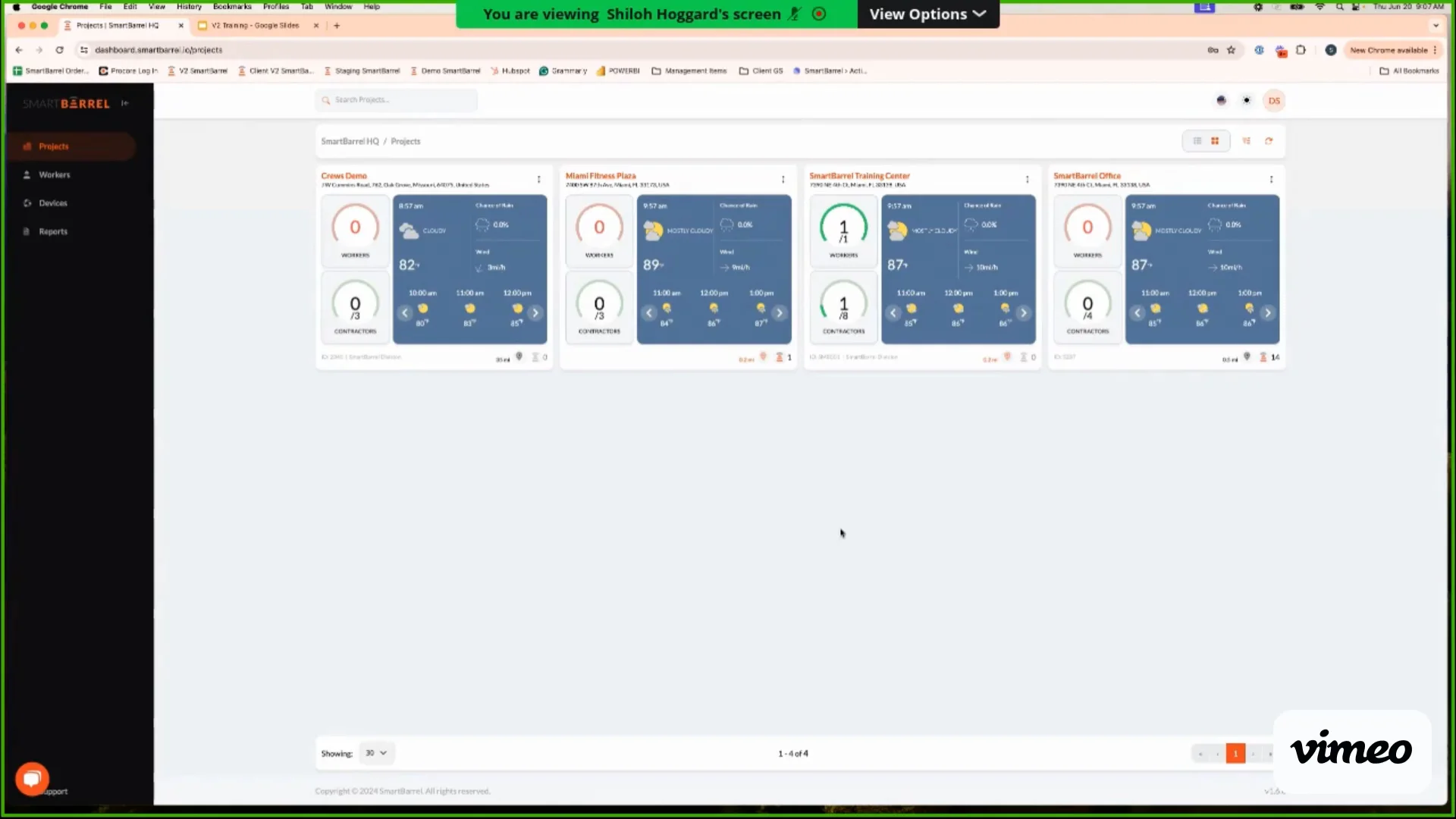The image size is (1456, 819).
Task: Click the DS profile avatar
Action: coord(1273,100)
